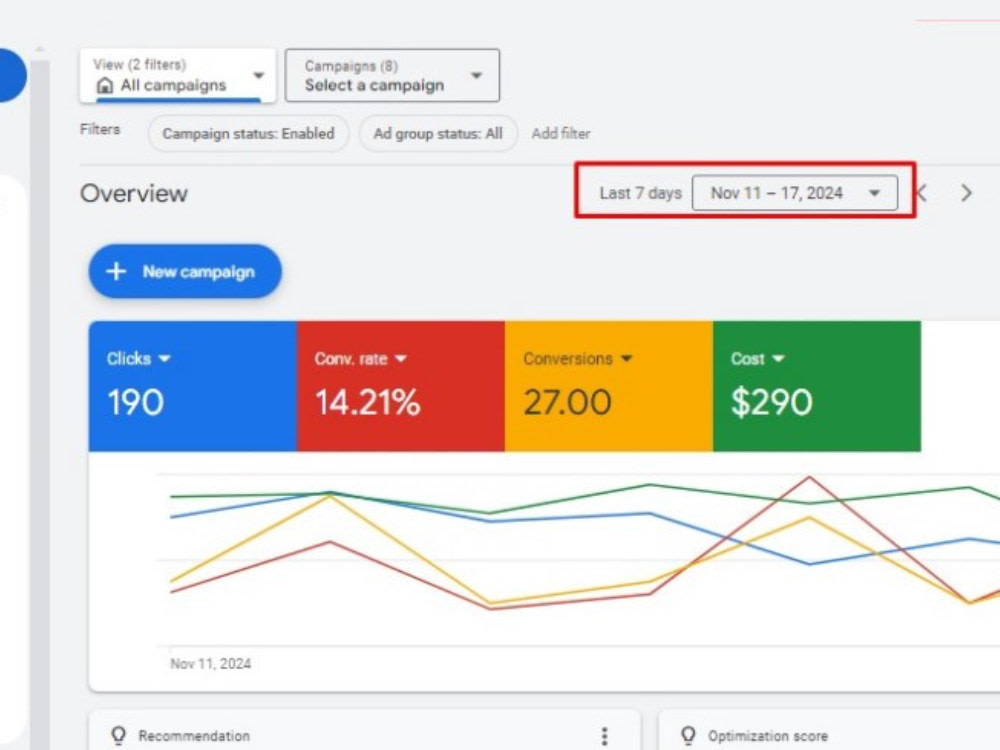Click the Recommendation card title
This screenshot has width=1000, height=750.
(x=194, y=736)
